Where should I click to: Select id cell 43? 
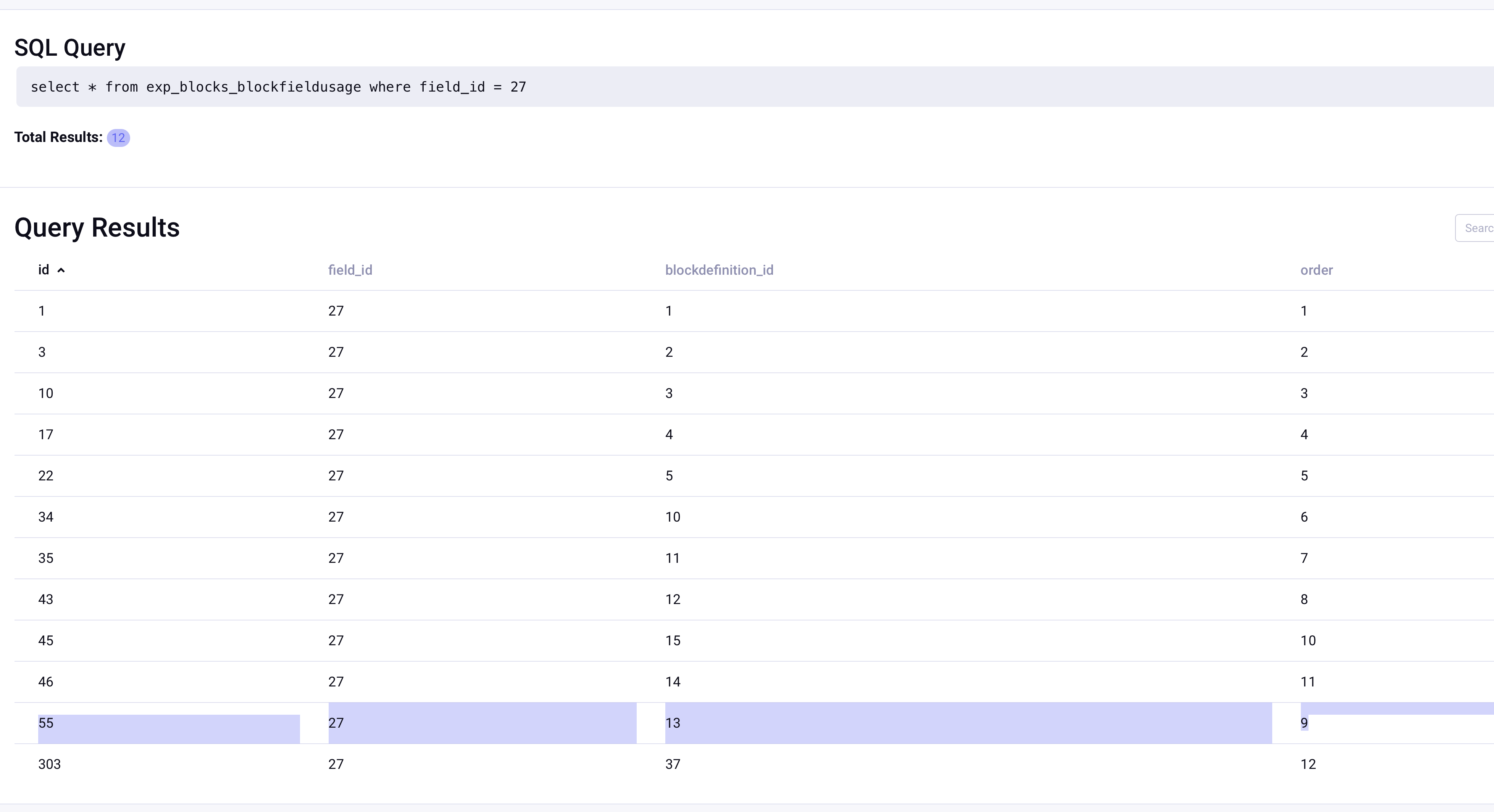46,599
